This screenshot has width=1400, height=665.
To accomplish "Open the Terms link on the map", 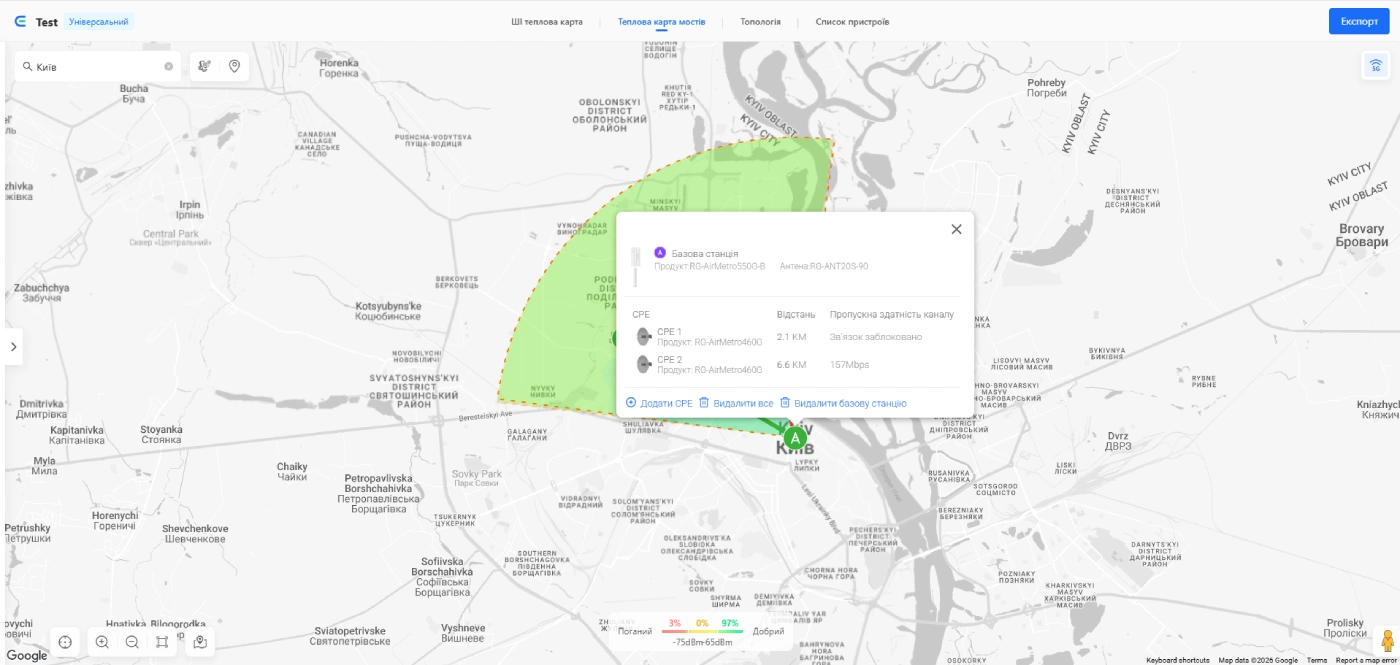I will point(1317,660).
